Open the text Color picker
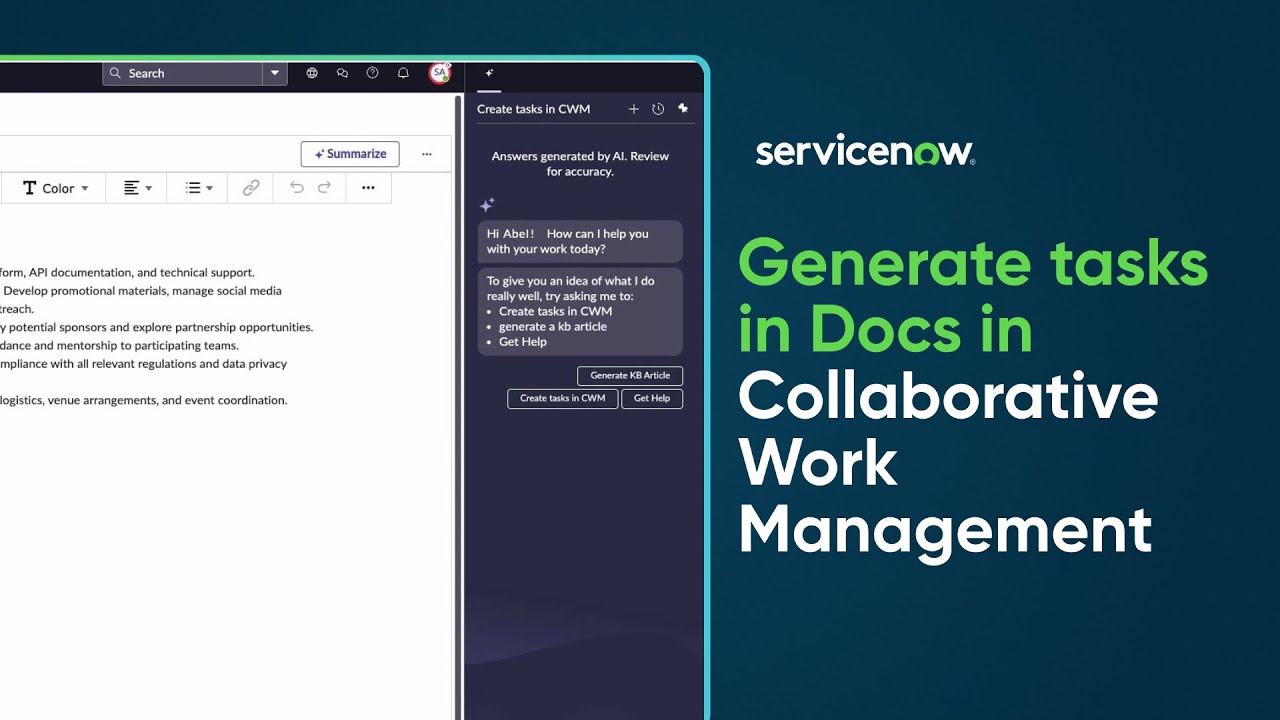1280x720 pixels. coord(53,188)
